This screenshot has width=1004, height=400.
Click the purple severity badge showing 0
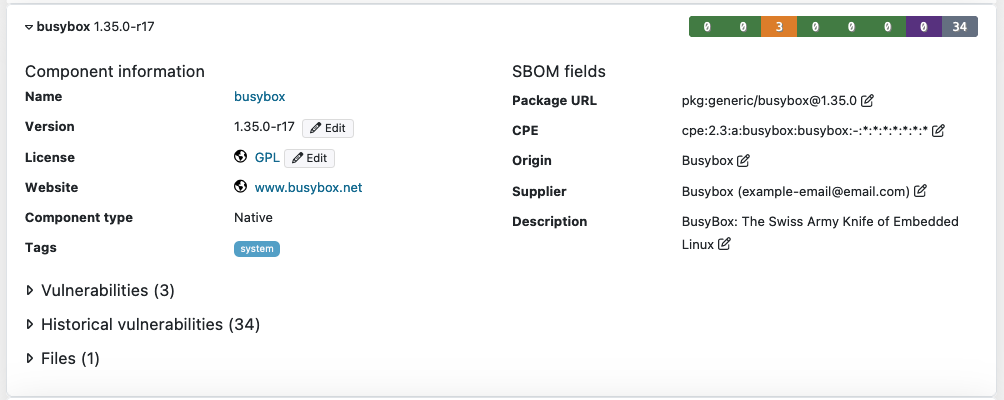[x=923, y=27]
